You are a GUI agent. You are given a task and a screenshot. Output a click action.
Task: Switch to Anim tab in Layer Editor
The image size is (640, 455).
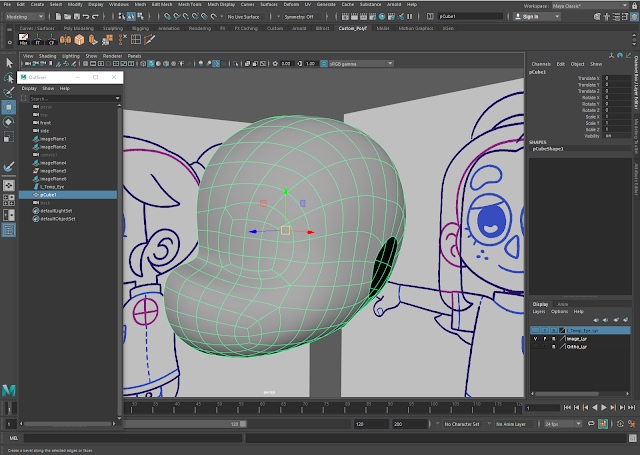(x=562, y=304)
